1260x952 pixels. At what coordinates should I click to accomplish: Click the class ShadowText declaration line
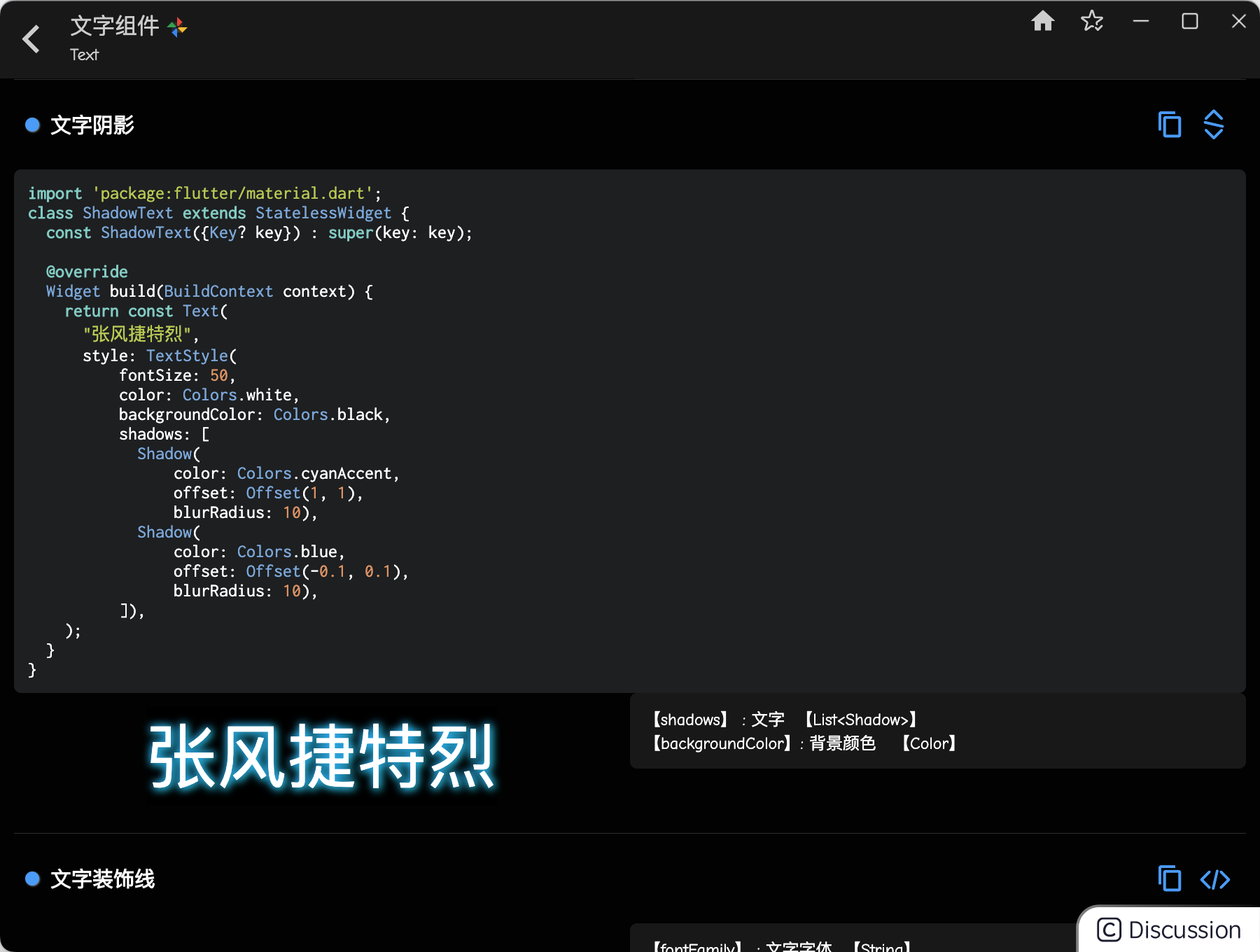pos(219,213)
